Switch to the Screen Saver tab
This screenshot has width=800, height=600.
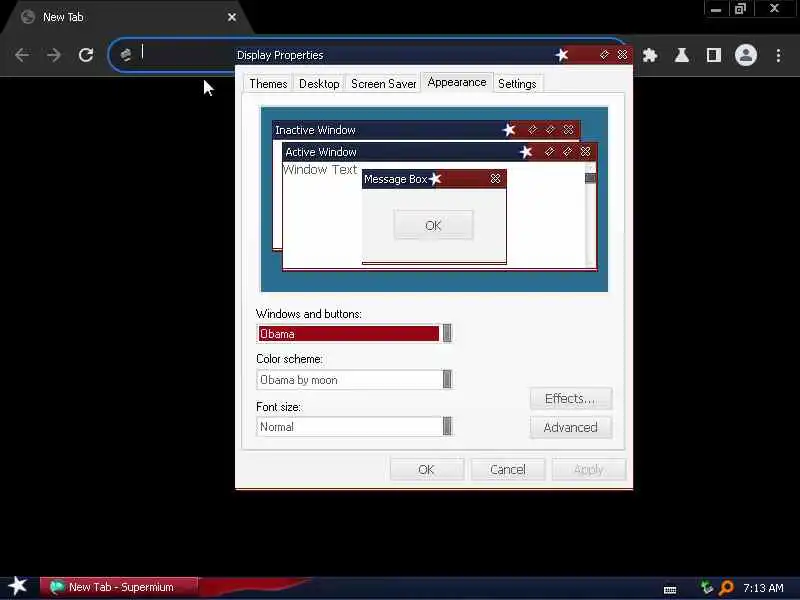point(383,84)
